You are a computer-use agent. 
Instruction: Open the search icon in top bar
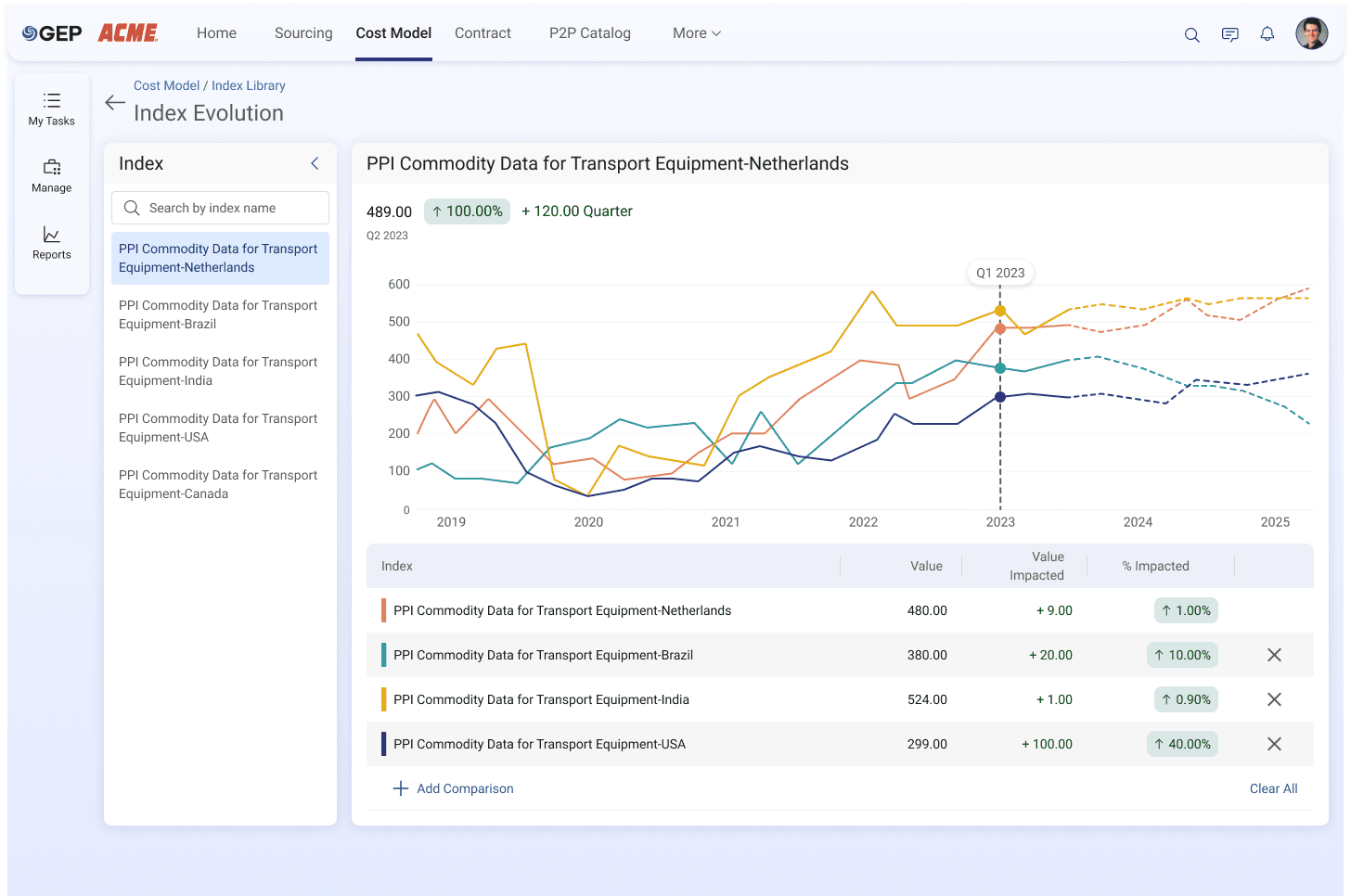[x=1192, y=34]
